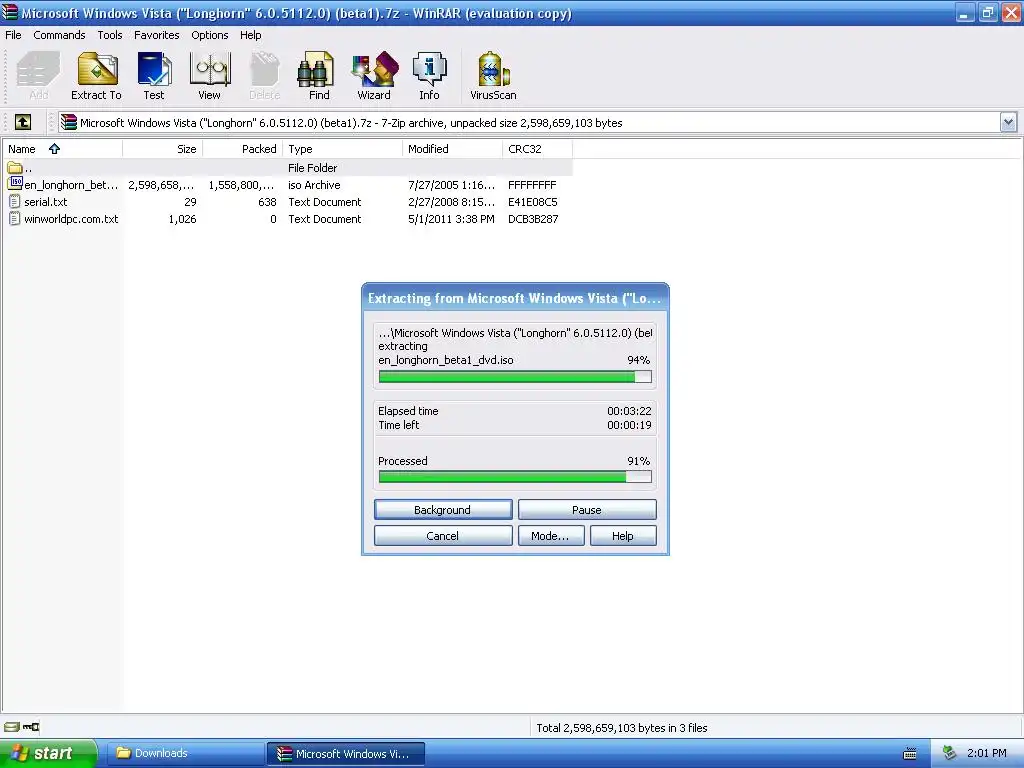Select the serial.txt file name
1024x768 pixels.
coord(46,202)
